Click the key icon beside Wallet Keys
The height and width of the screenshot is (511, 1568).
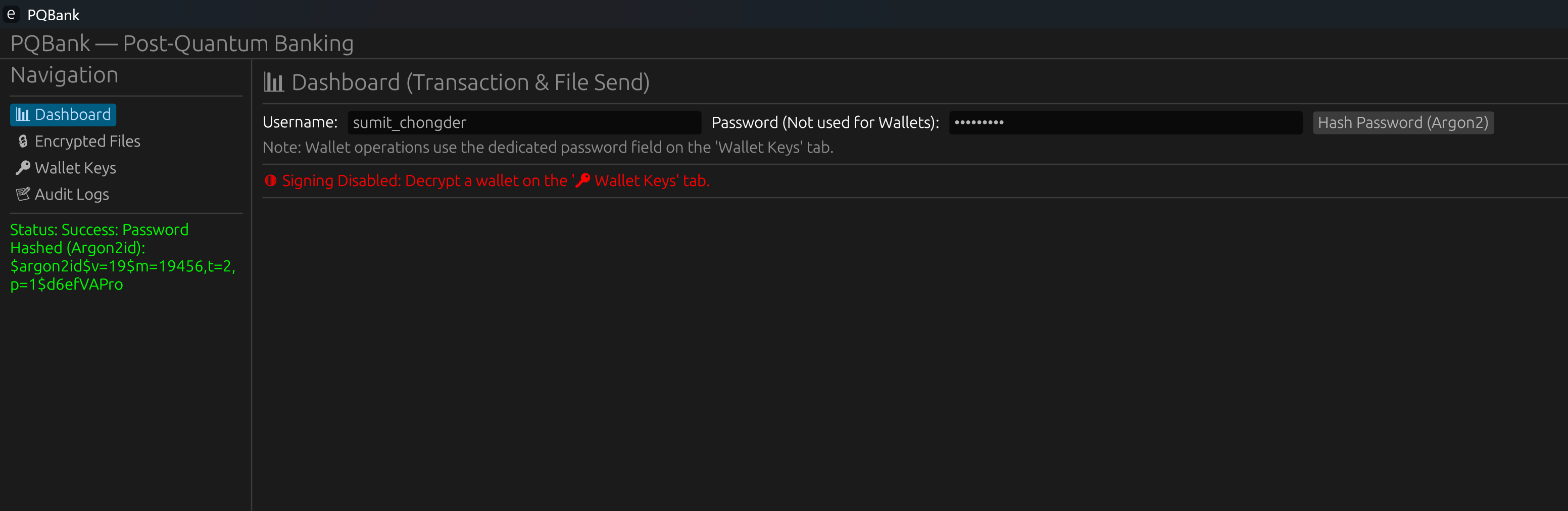[x=23, y=167]
